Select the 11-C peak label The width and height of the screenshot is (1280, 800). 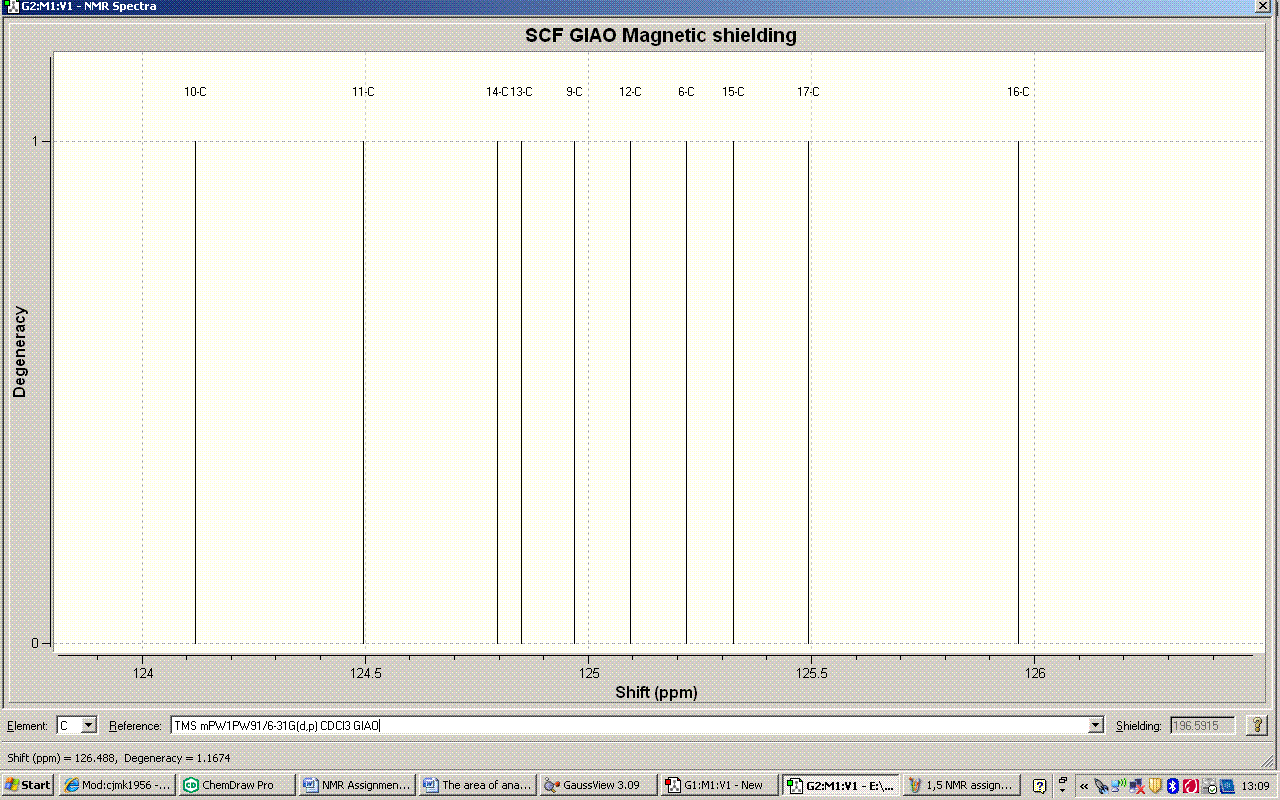363,92
